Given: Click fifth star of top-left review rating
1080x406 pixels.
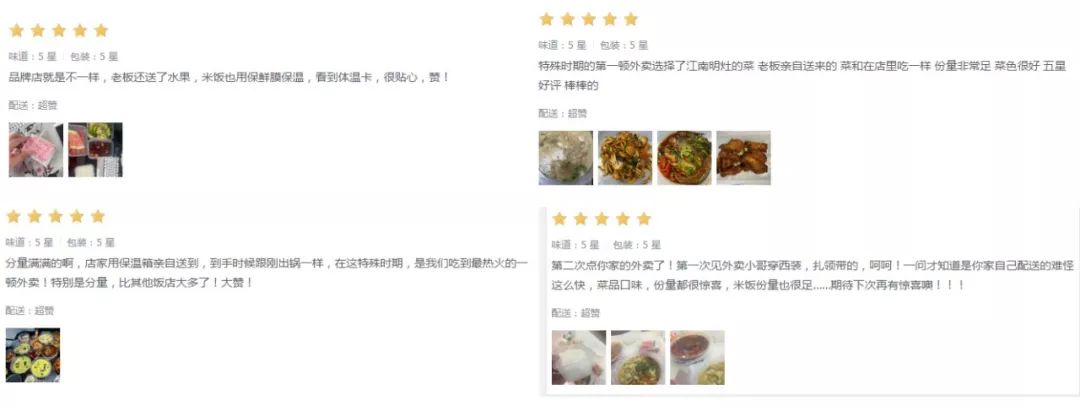Looking at the screenshot, I should [101, 30].
